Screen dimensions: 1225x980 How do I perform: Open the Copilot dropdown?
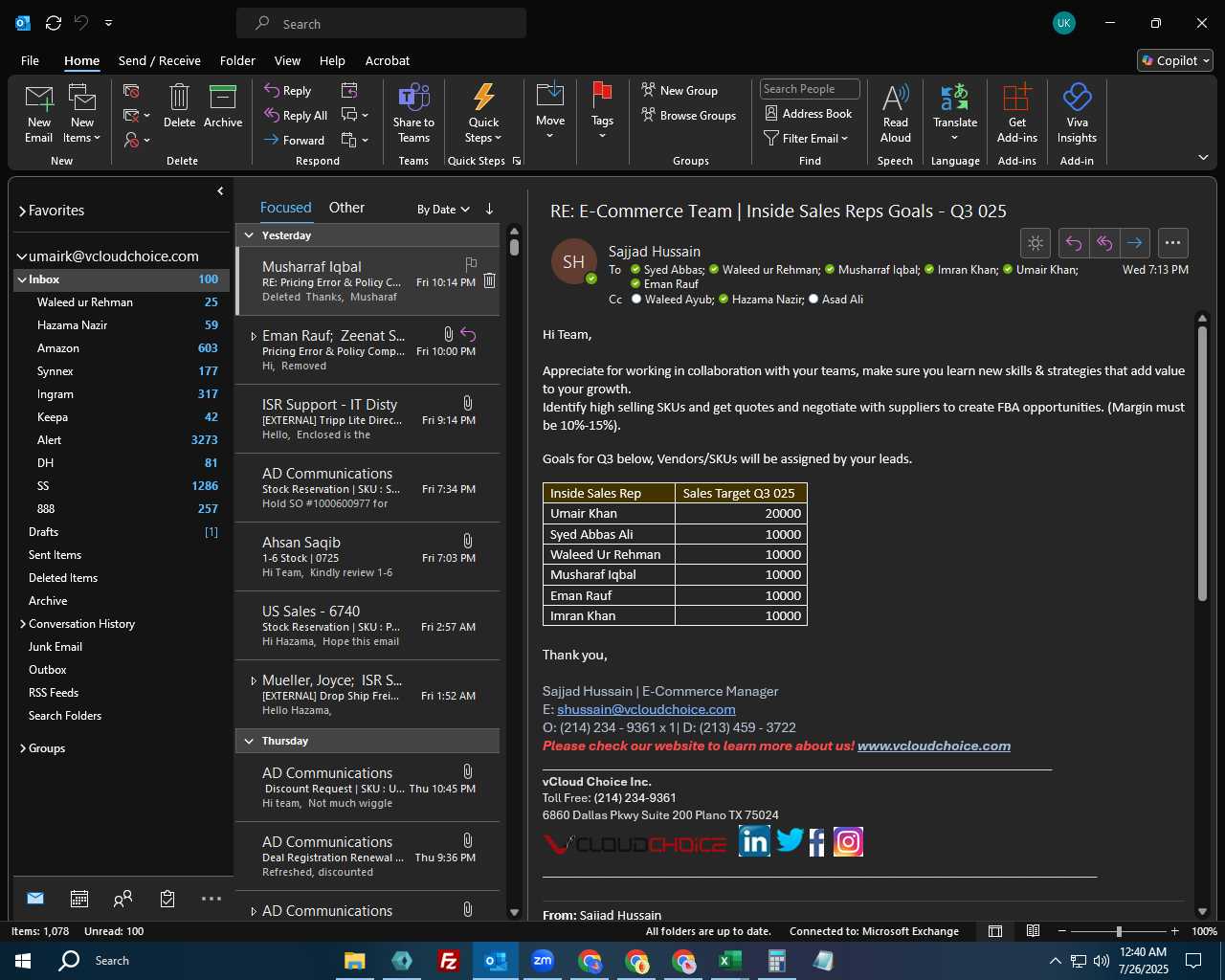(x=1175, y=60)
